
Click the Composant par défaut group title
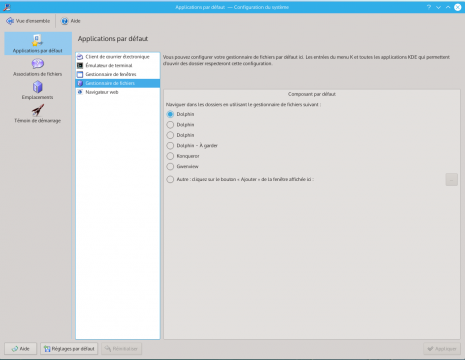pos(312,94)
